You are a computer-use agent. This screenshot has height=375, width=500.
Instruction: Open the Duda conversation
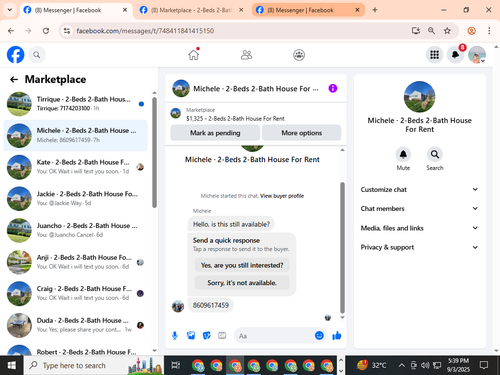click(x=76, y=325)
